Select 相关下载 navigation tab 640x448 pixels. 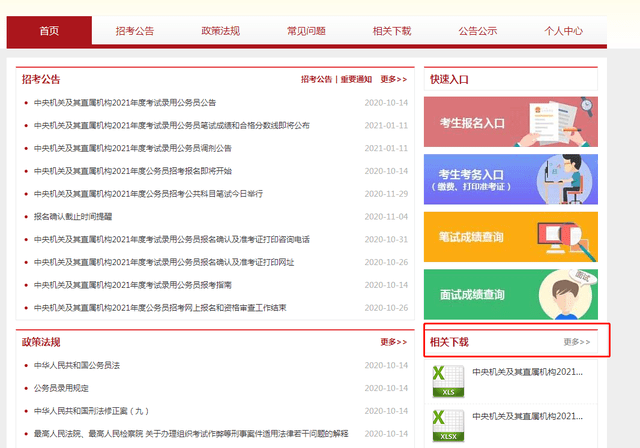click(392, 31)
